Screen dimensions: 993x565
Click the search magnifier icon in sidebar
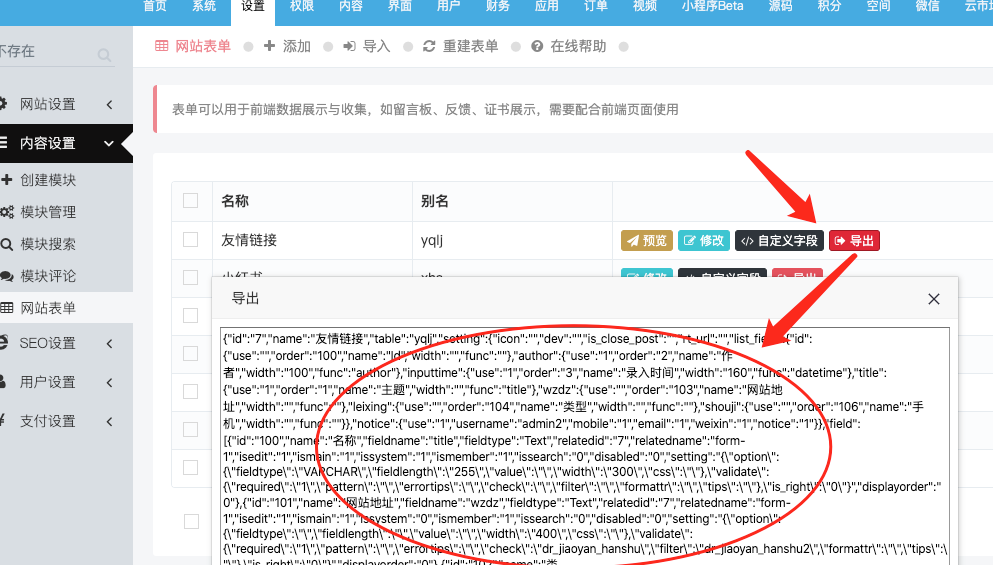coord(104,56)
